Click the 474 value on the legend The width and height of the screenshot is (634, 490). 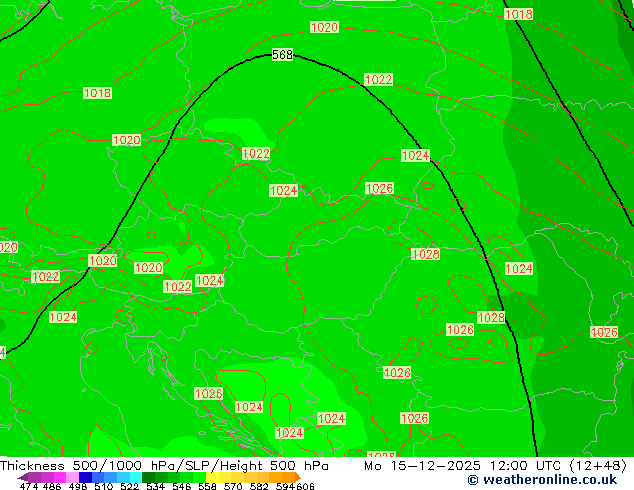click(29, 486)
